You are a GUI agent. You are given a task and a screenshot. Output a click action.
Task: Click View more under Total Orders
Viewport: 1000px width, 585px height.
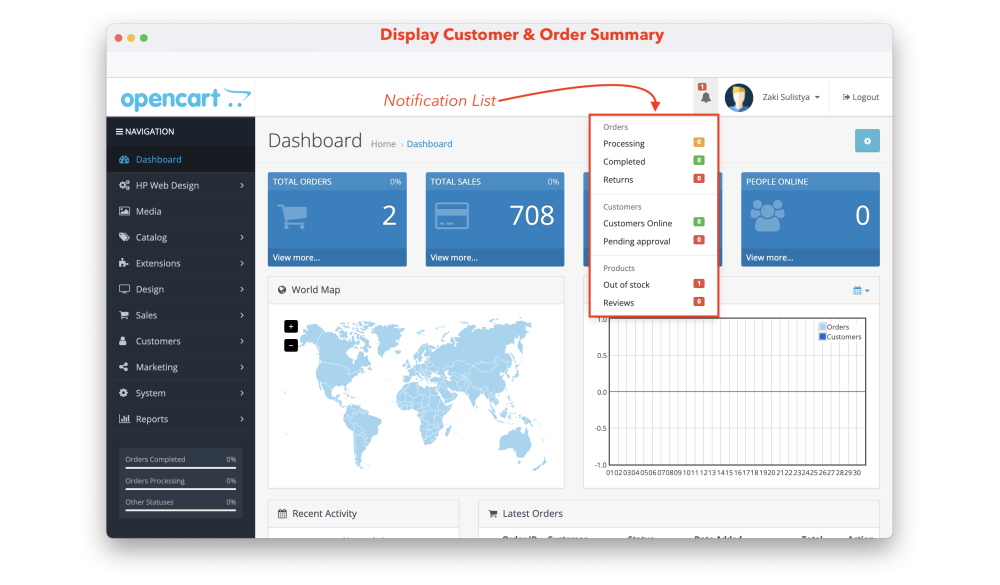296,257
